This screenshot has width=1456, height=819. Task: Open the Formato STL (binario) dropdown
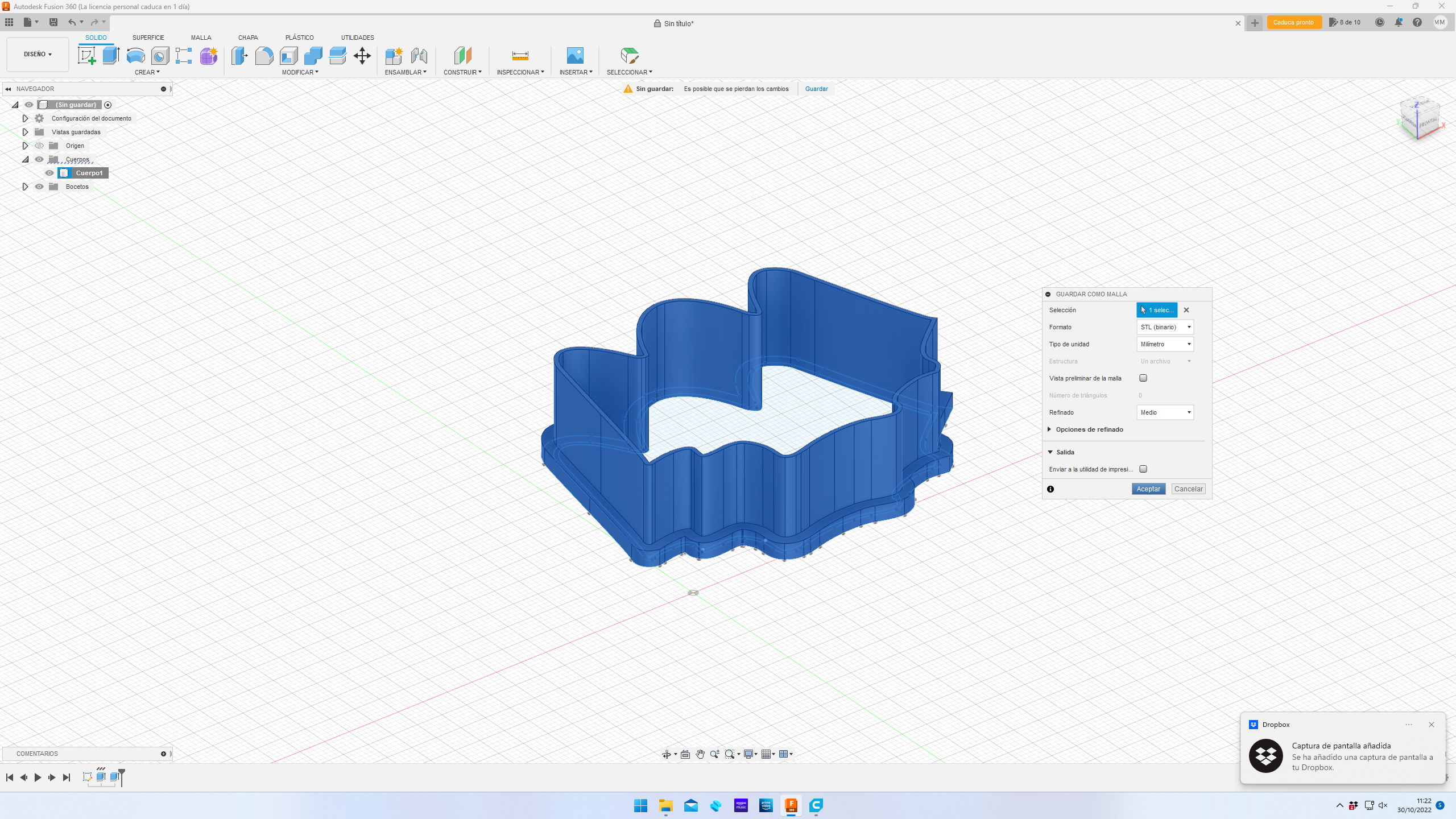pos(1165,327)
